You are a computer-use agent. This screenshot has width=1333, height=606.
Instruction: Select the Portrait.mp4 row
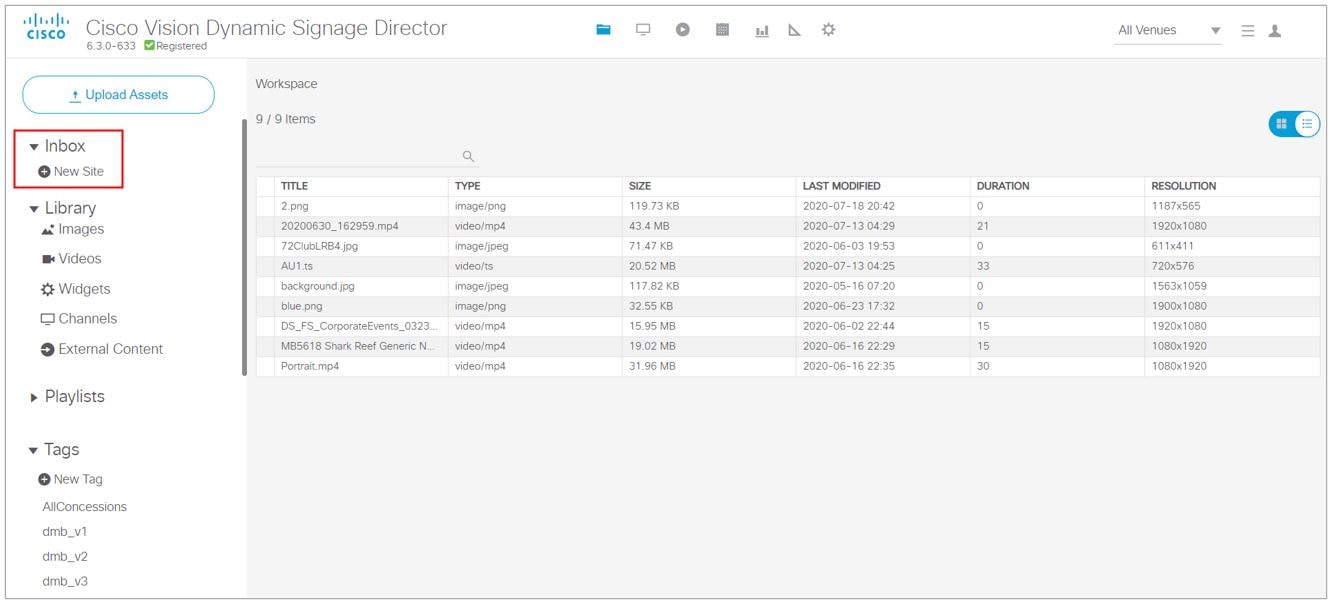tap(788, 366)
